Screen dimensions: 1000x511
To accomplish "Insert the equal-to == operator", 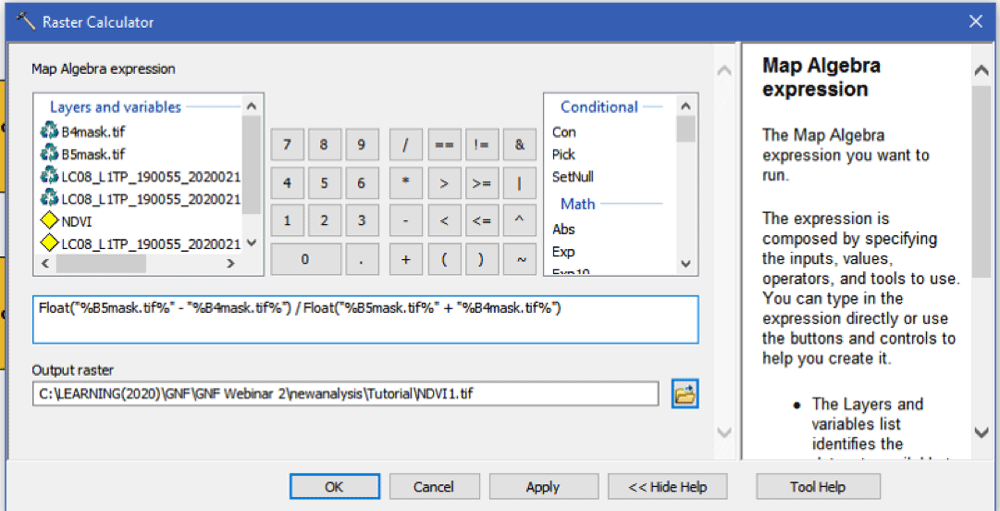I will point(444,145).
